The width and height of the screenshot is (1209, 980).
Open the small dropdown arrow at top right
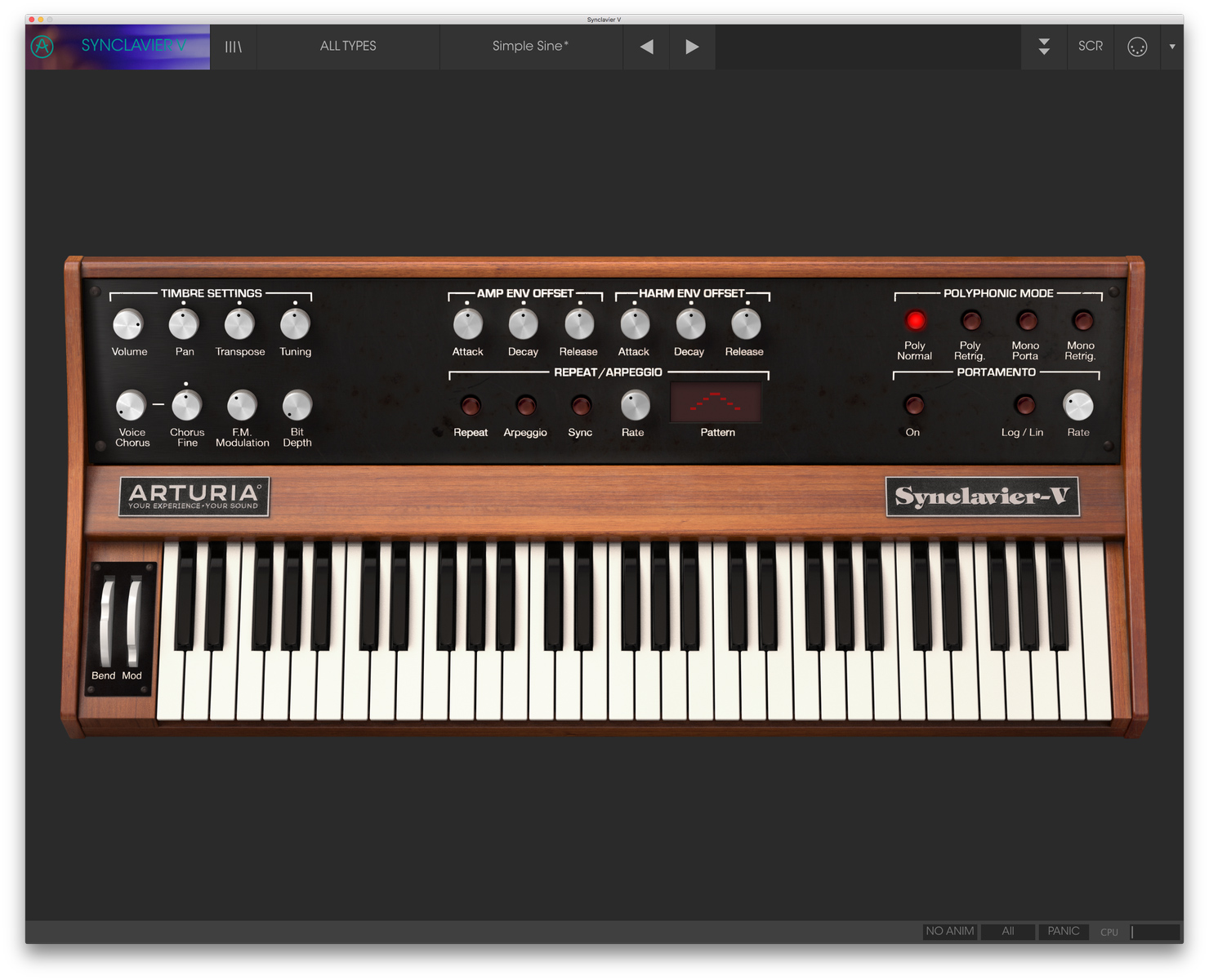tap(1172, 47)
